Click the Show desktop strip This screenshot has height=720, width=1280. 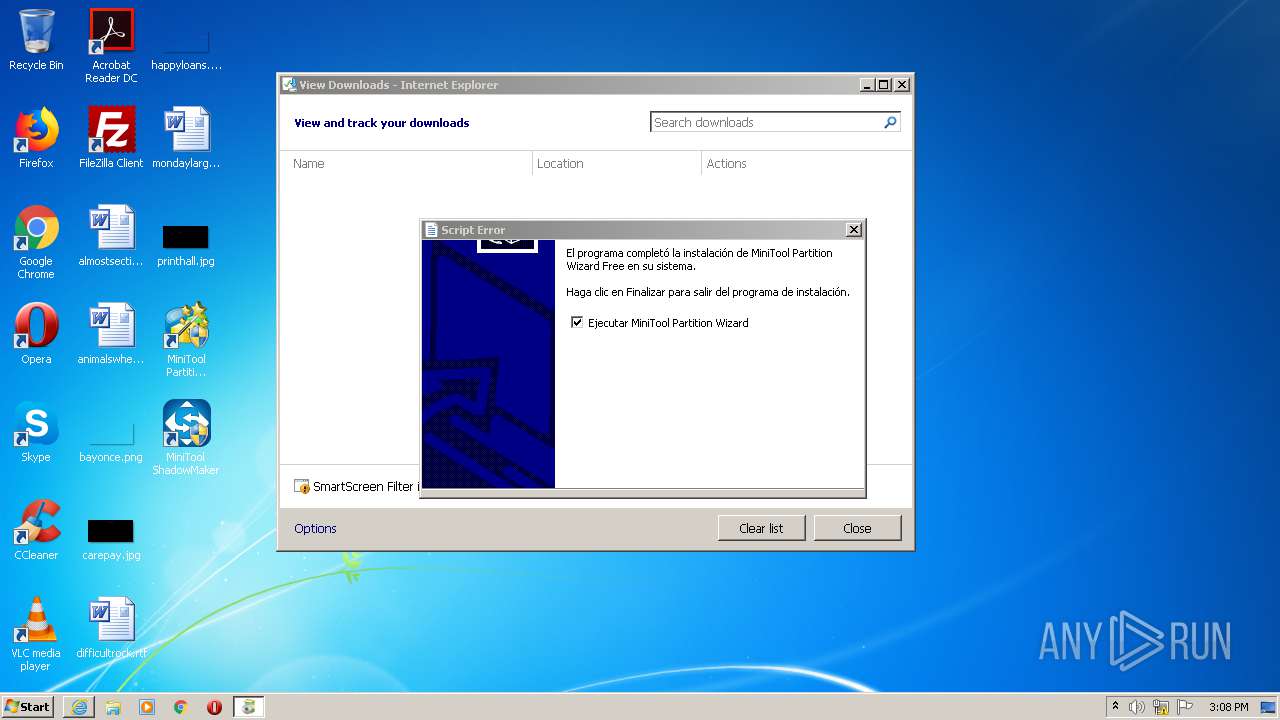pos(1268,707)
